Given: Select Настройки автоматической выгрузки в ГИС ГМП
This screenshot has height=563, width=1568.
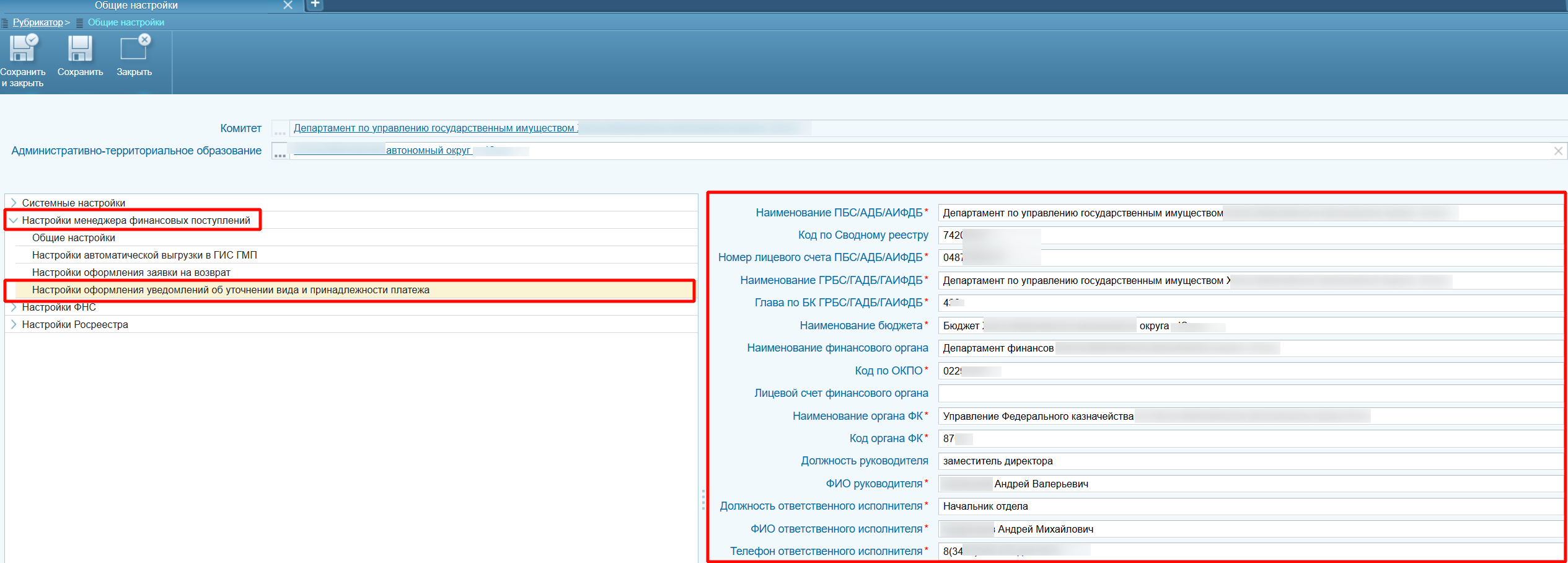Looking at the screenshot, I should (144, 255).
